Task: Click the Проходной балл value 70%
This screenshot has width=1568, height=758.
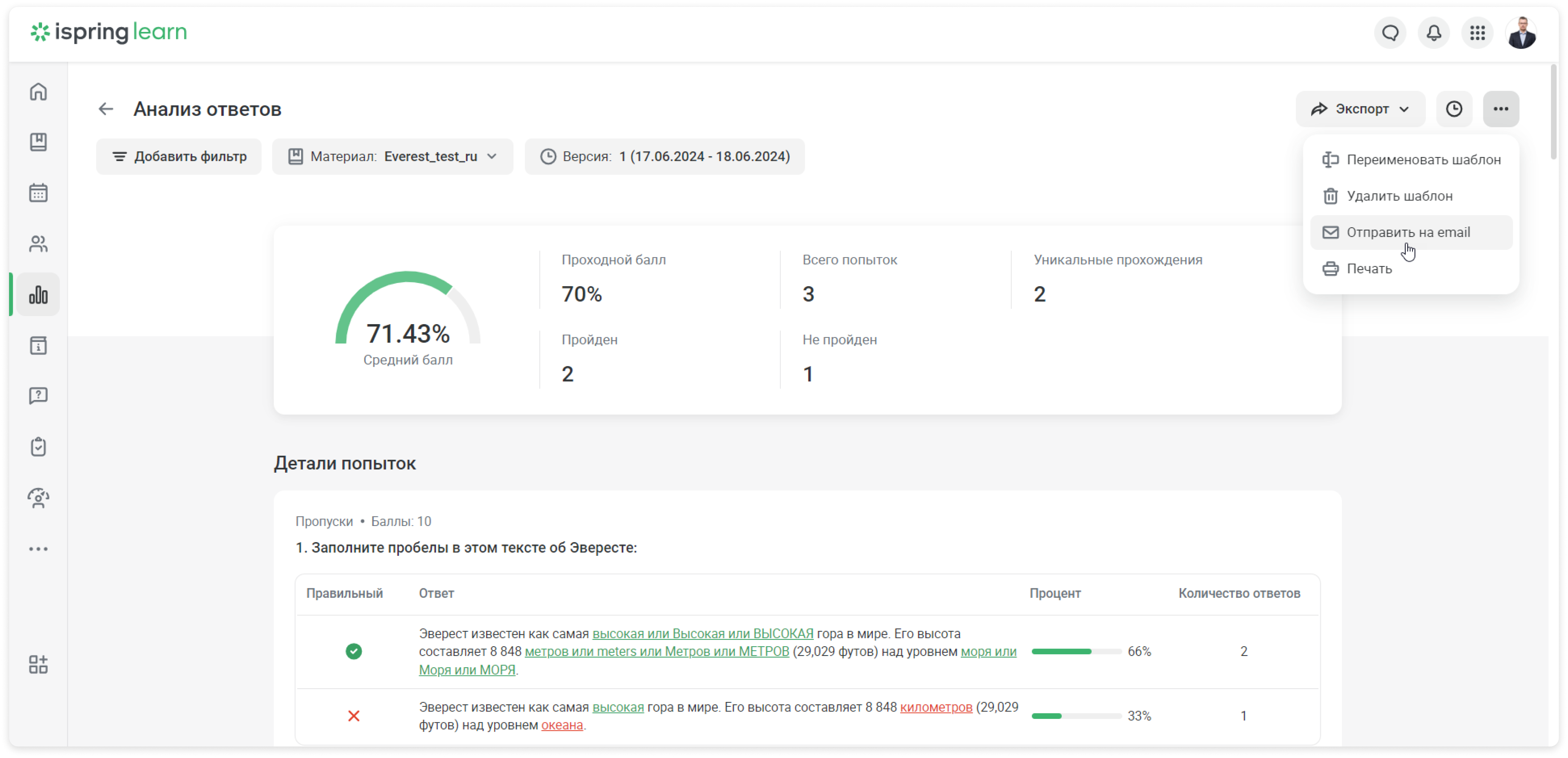Action: point(582,294)
